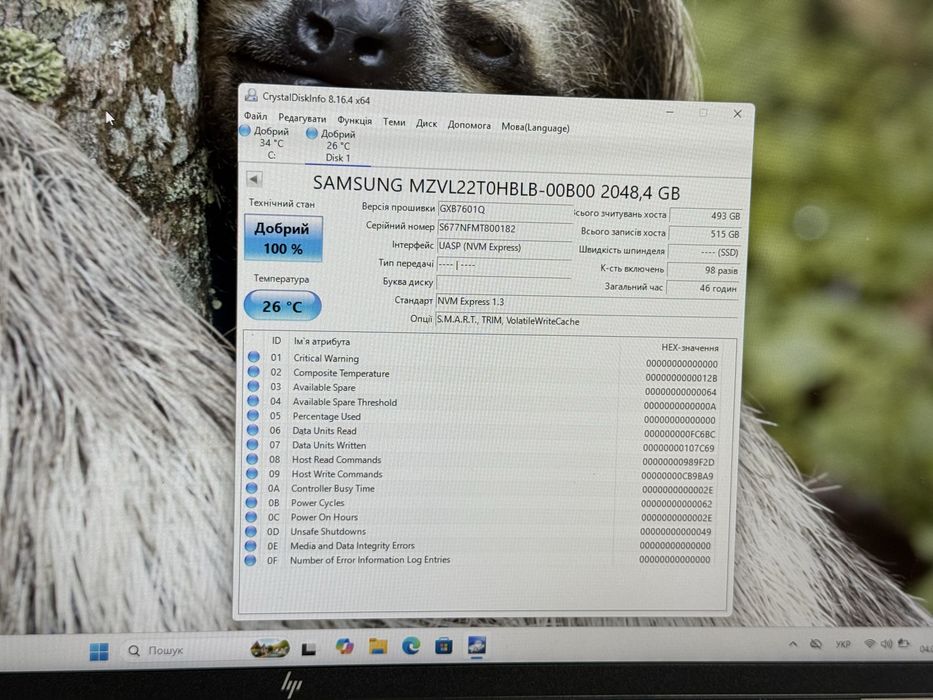Click the status circle for Percentage Used
Image resolution: width=933 pixels, height=700 pixels.
click(x=253, y=415)
